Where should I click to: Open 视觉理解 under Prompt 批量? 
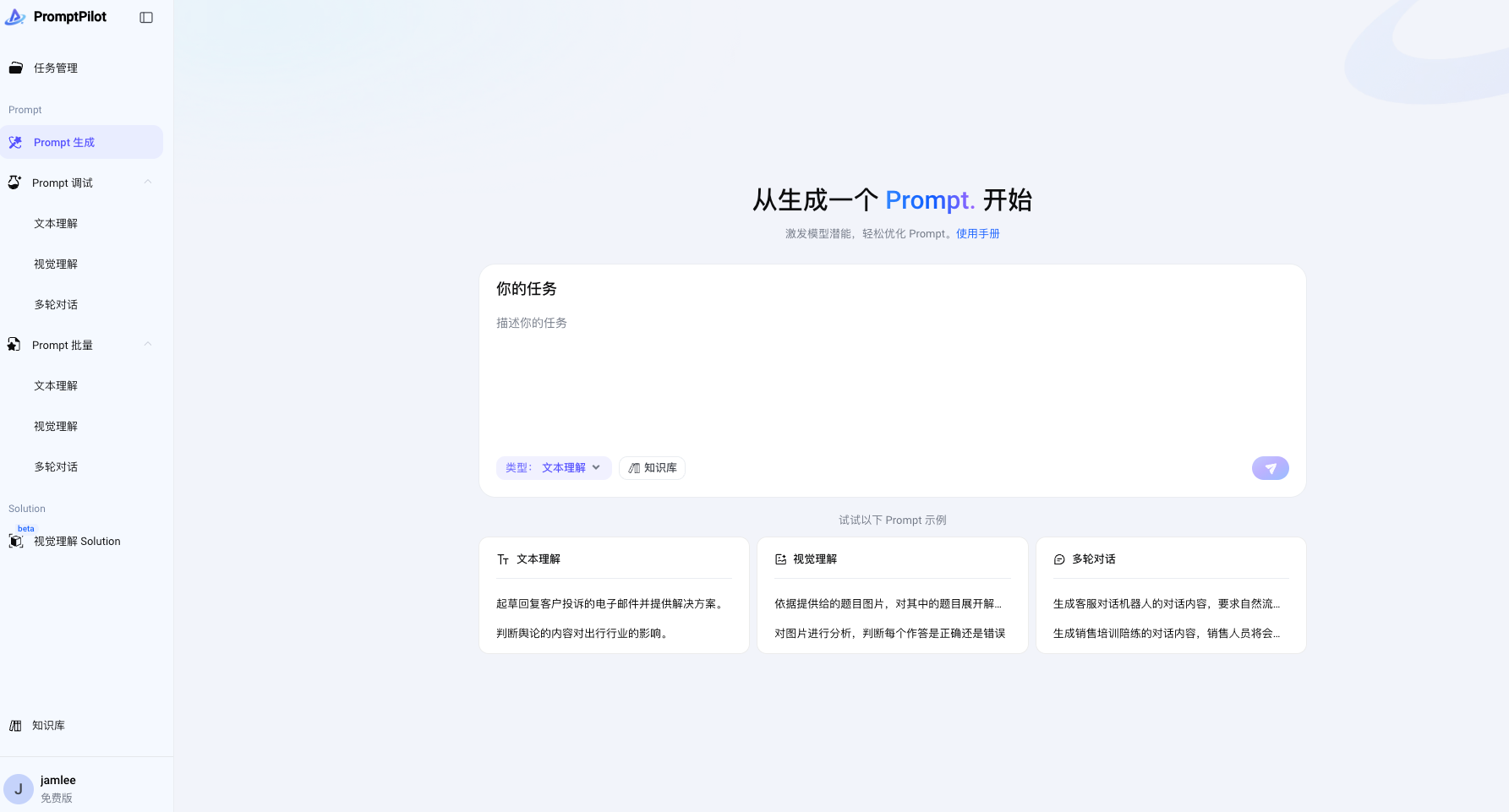coord(56,427)
